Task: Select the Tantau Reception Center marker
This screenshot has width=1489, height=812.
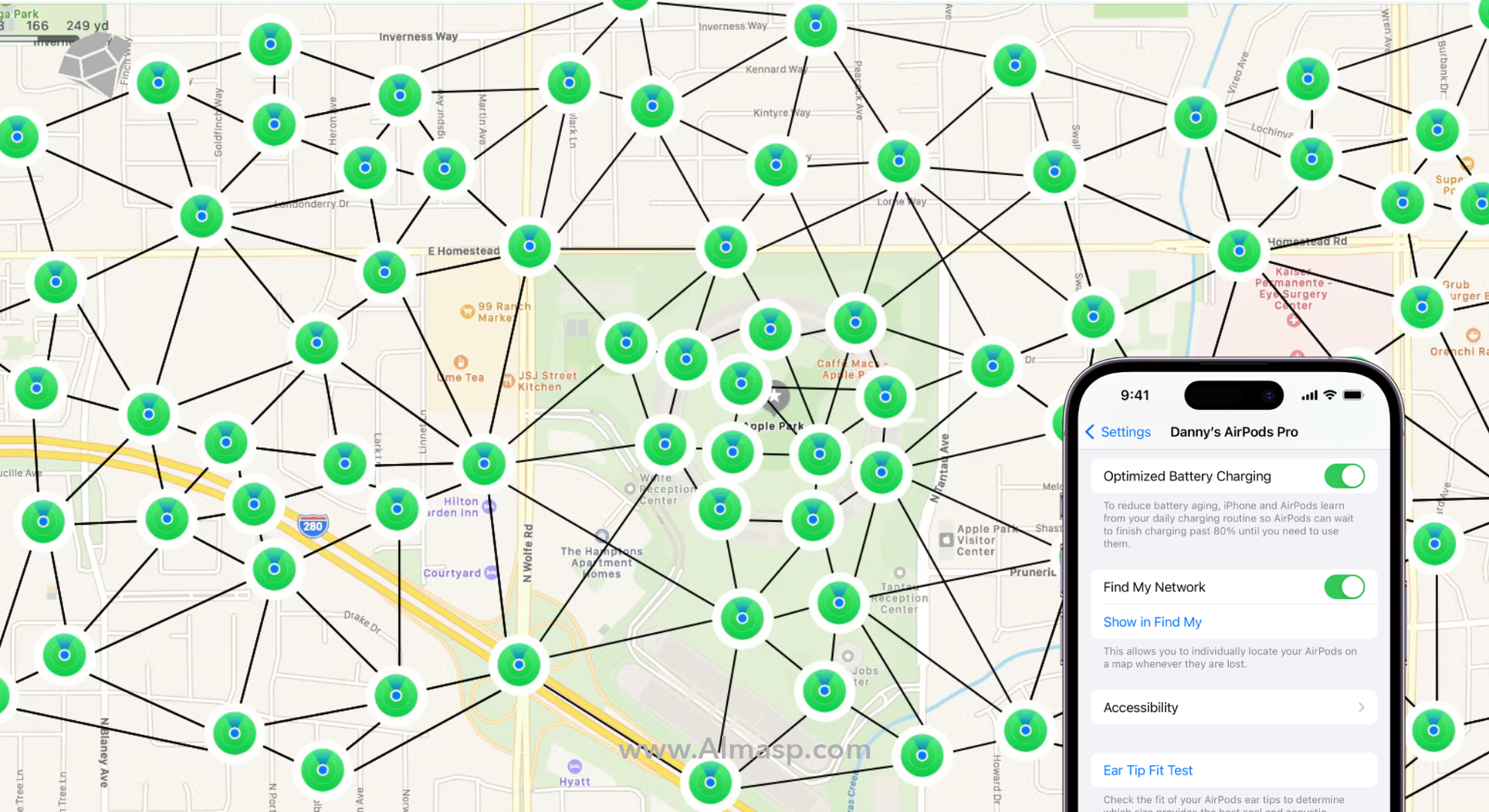Action: click(x=899, y=573)
